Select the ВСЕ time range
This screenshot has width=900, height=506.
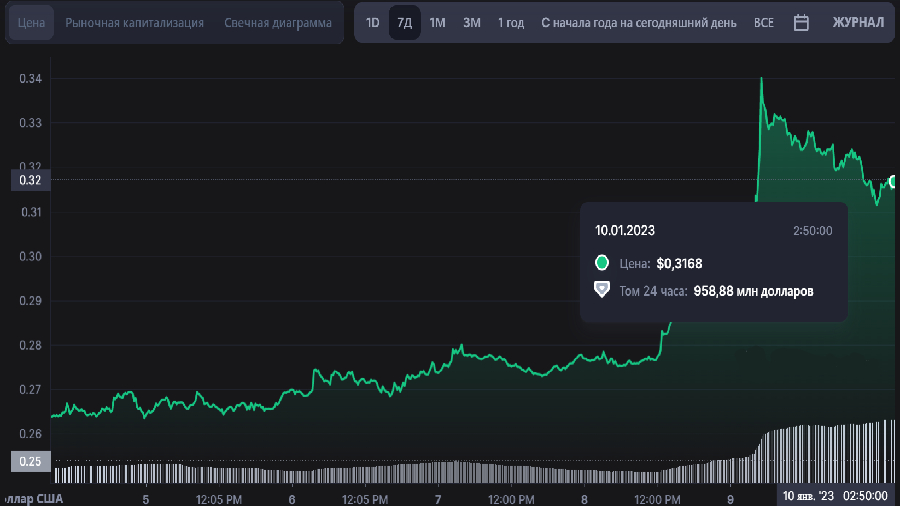764,23
